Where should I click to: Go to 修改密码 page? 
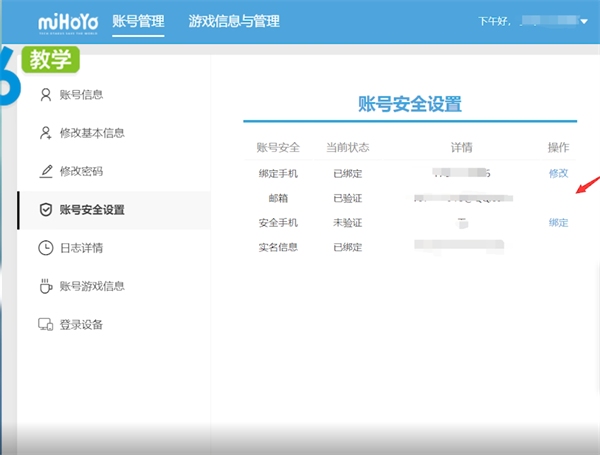pyautogui.click(x=81, y=171)
